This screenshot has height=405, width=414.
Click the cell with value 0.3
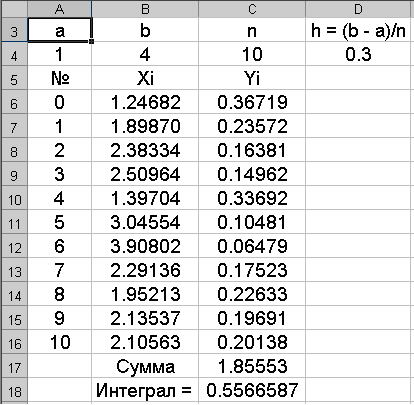358,54
